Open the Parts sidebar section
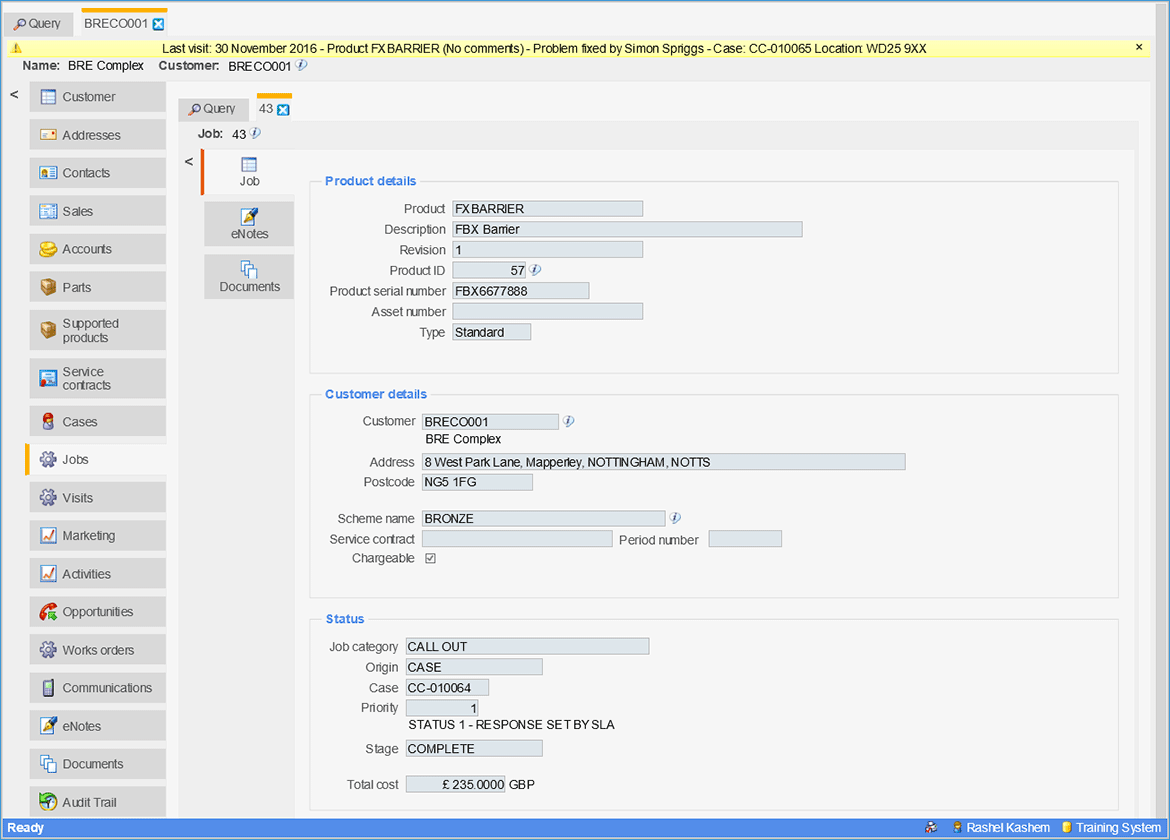The image size is (1170, 840). [x=98, y=287]
